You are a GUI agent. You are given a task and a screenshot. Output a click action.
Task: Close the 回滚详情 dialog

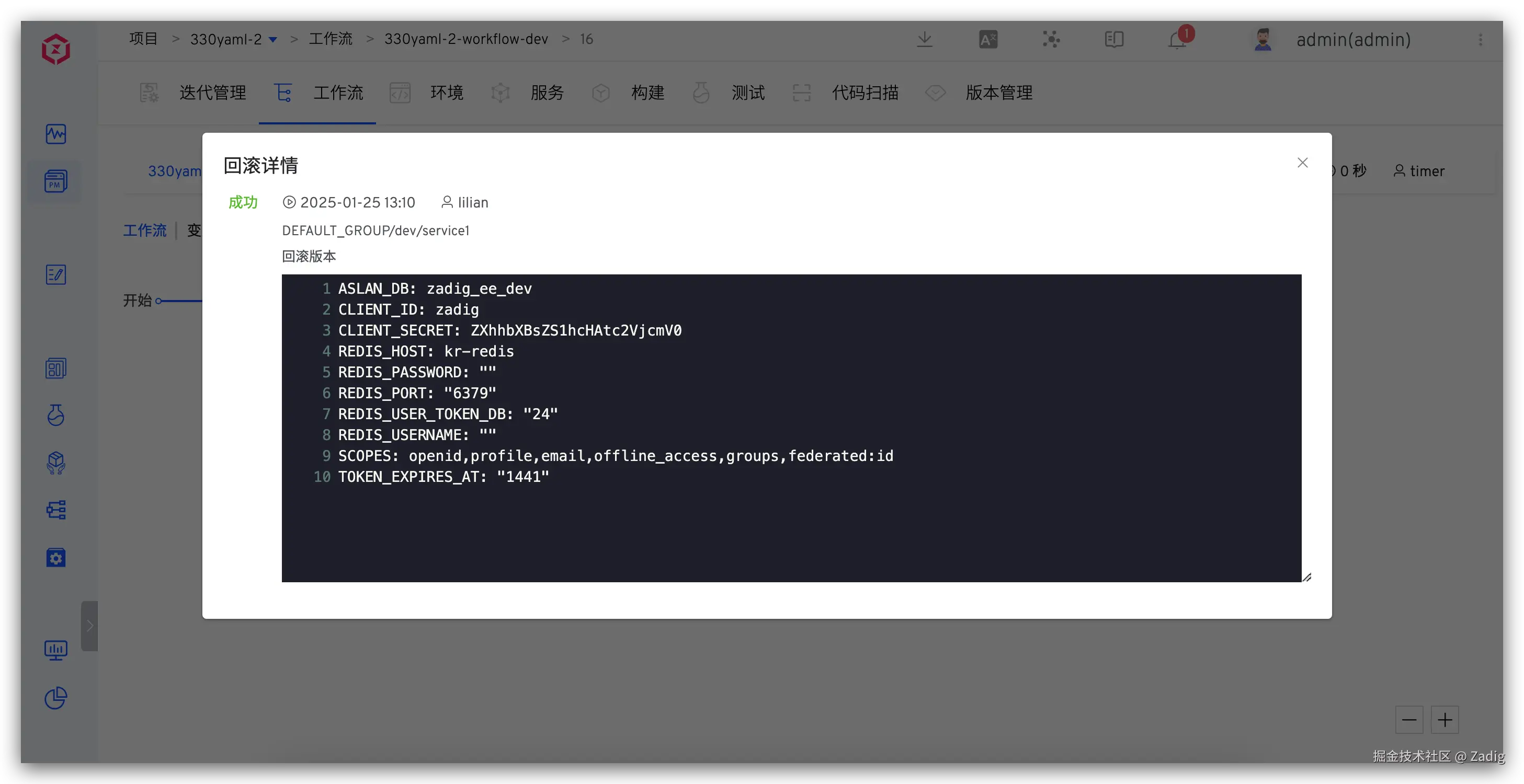[x=1302, y=163]
